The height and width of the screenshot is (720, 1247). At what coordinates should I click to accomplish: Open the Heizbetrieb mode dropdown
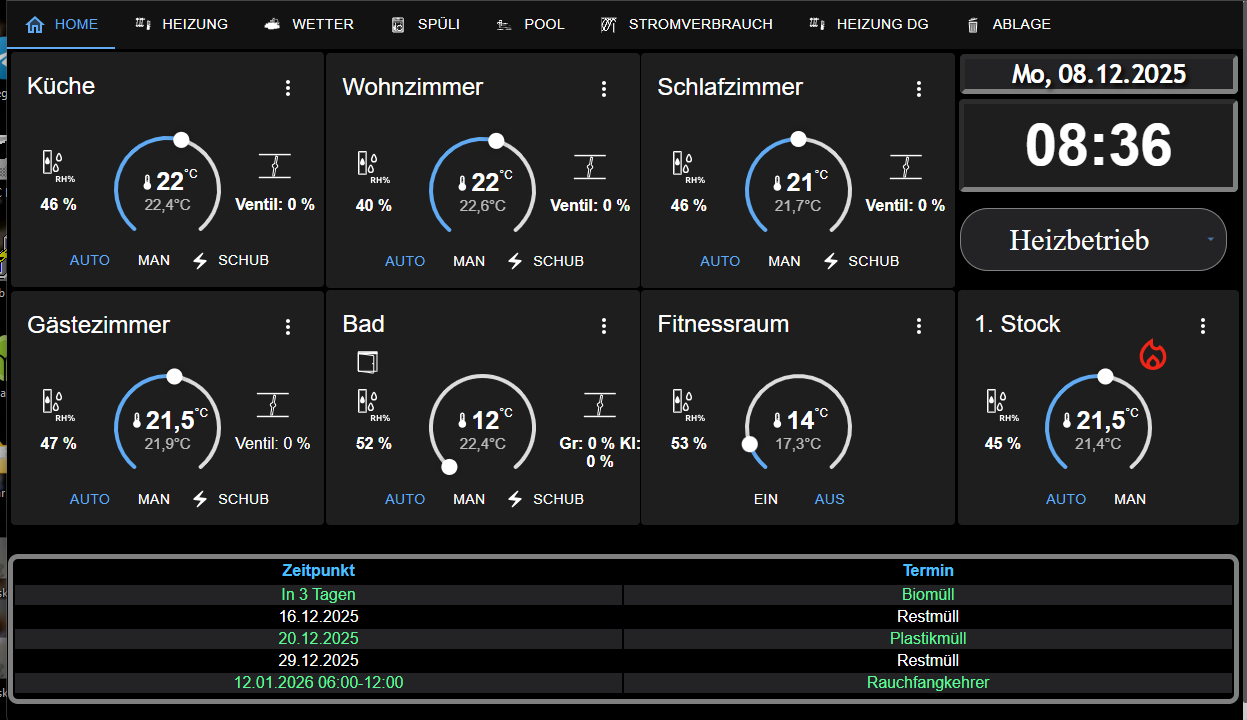(1093, 240)
